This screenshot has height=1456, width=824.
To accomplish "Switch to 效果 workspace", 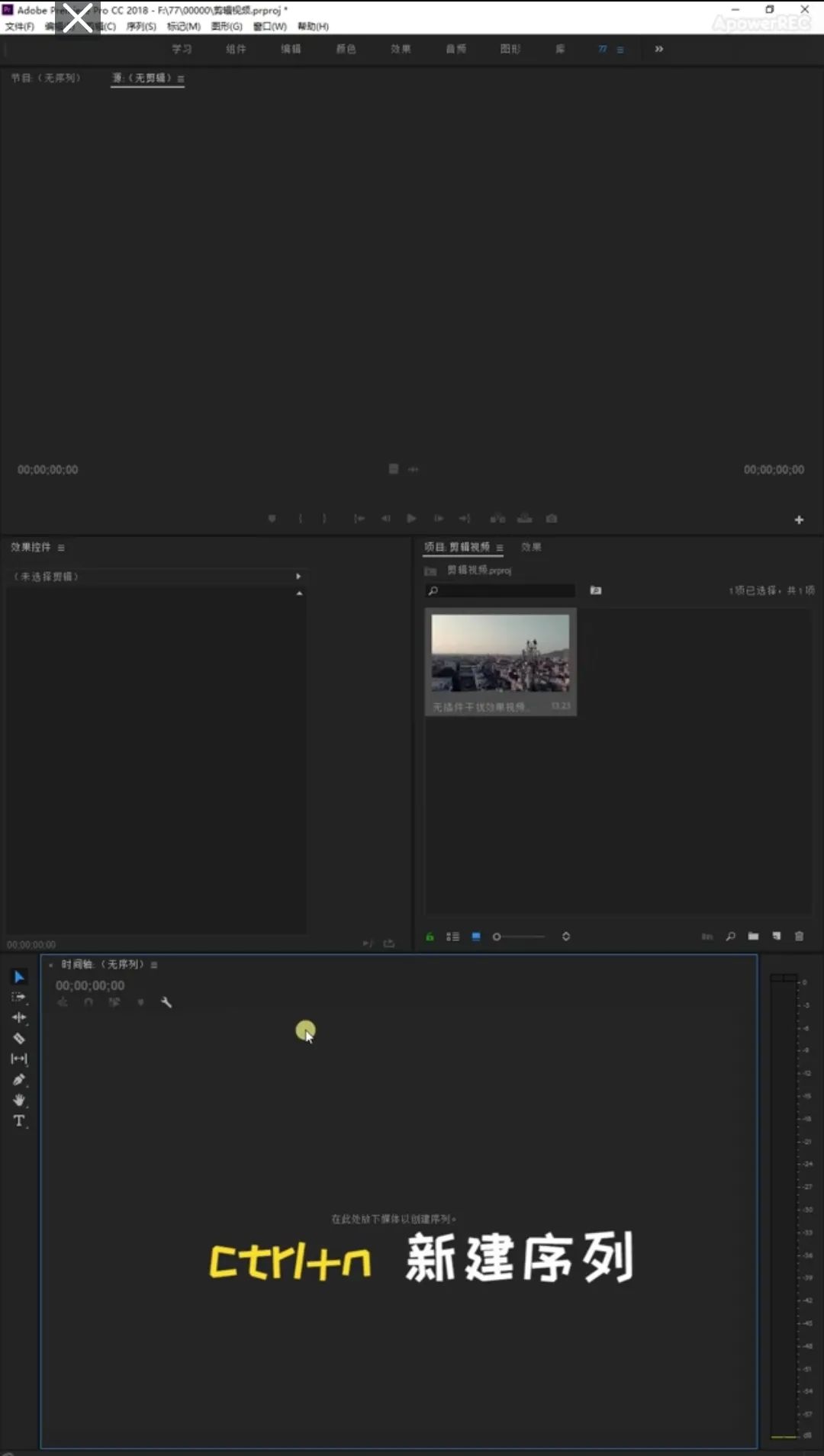I will click(401, 49).
